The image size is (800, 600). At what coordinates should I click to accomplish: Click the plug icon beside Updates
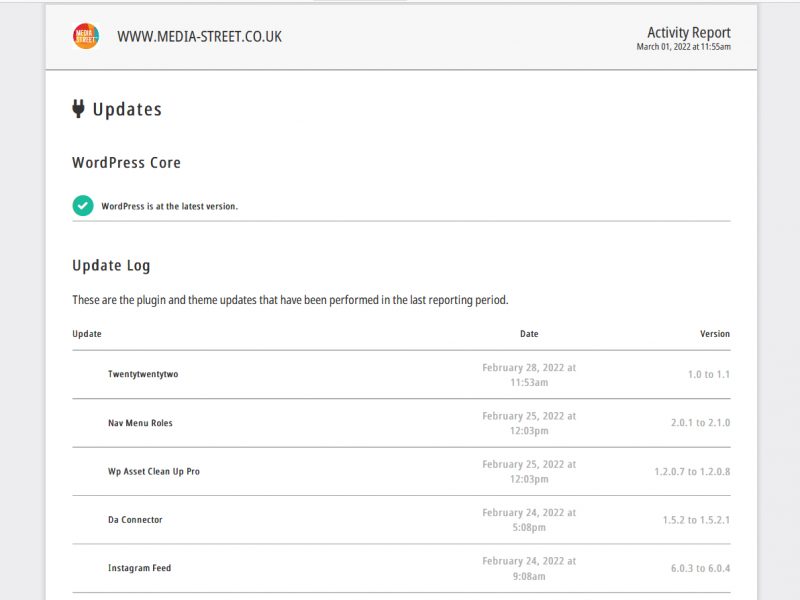(78, 109)
